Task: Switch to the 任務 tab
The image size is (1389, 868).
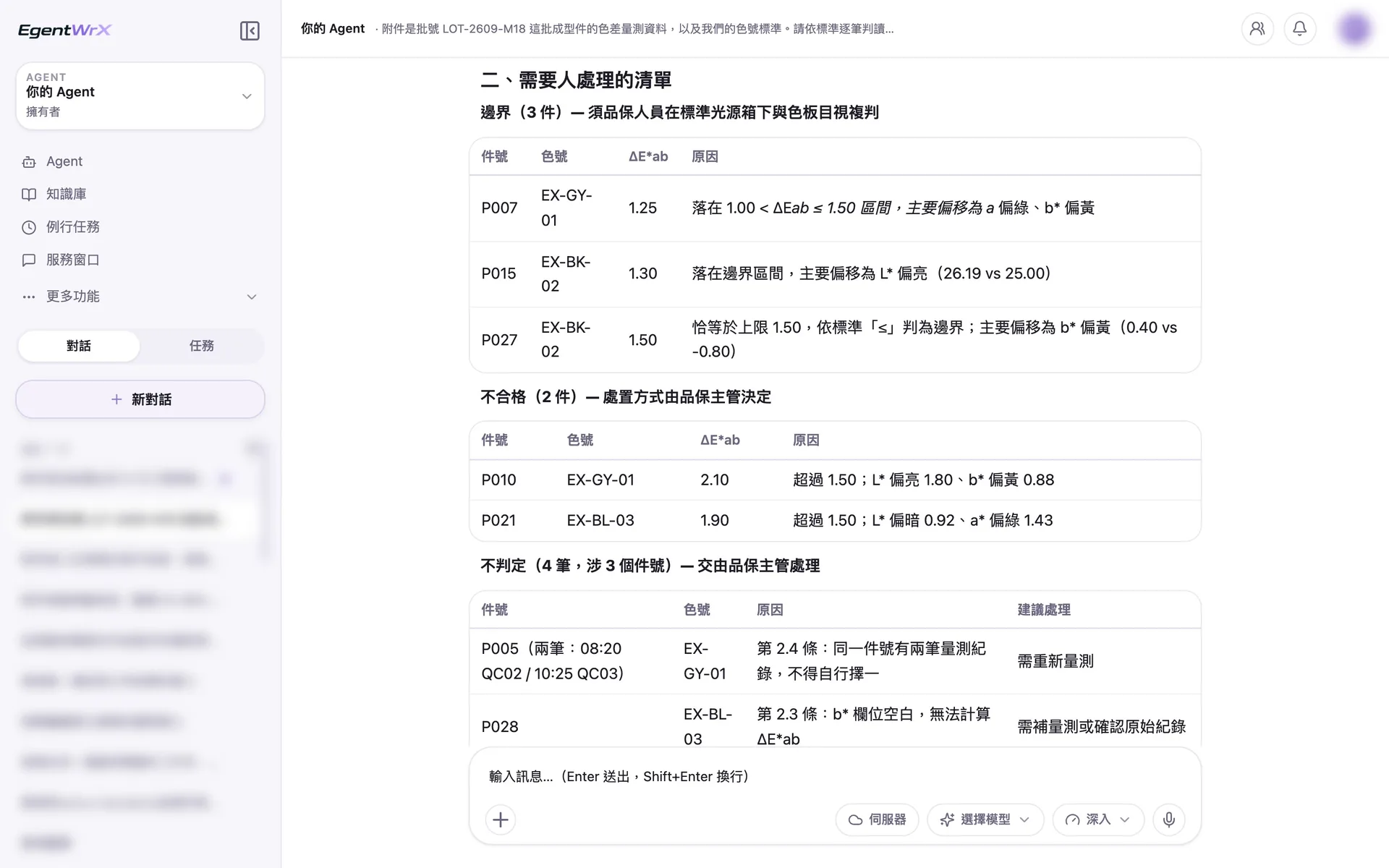Action: tap(202, 346)
